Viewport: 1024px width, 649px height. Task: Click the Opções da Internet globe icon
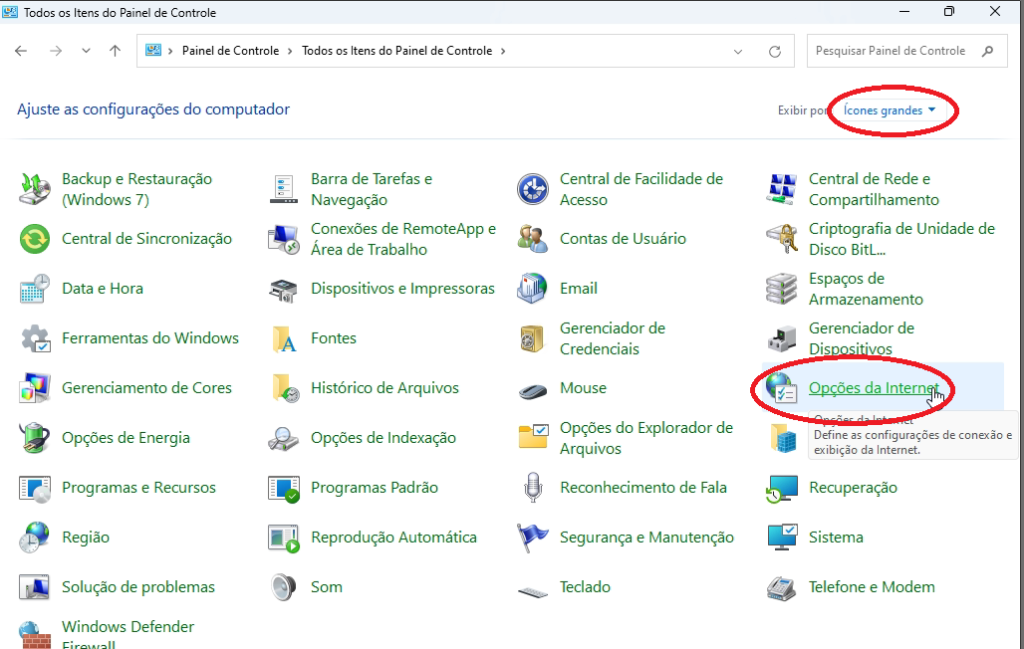pos(782,388)
